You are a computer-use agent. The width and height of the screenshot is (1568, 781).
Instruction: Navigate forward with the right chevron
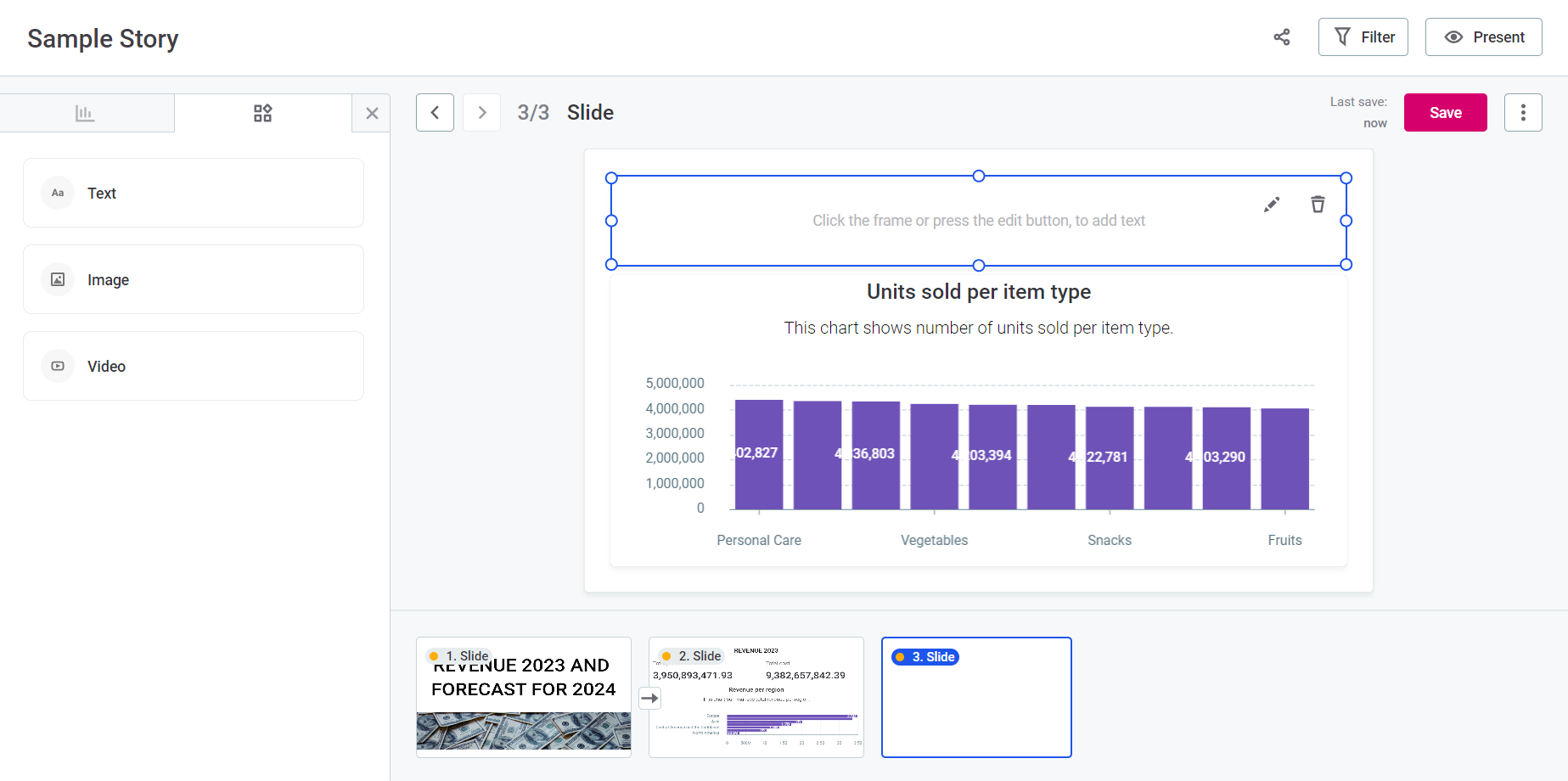point(481,112)
